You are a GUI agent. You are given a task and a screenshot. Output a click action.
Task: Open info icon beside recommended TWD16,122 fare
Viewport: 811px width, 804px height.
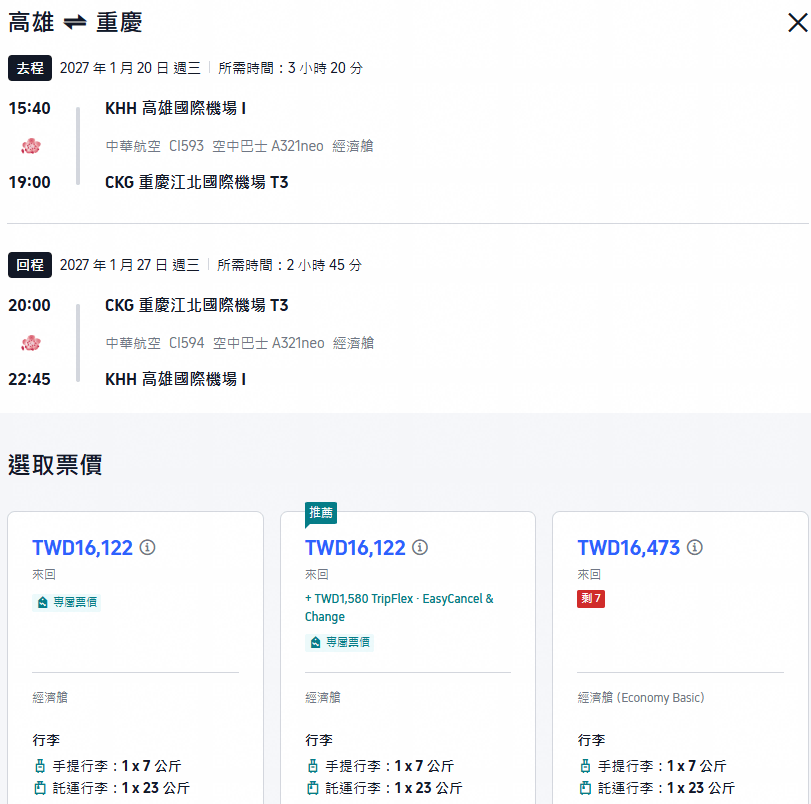(420, 547)
